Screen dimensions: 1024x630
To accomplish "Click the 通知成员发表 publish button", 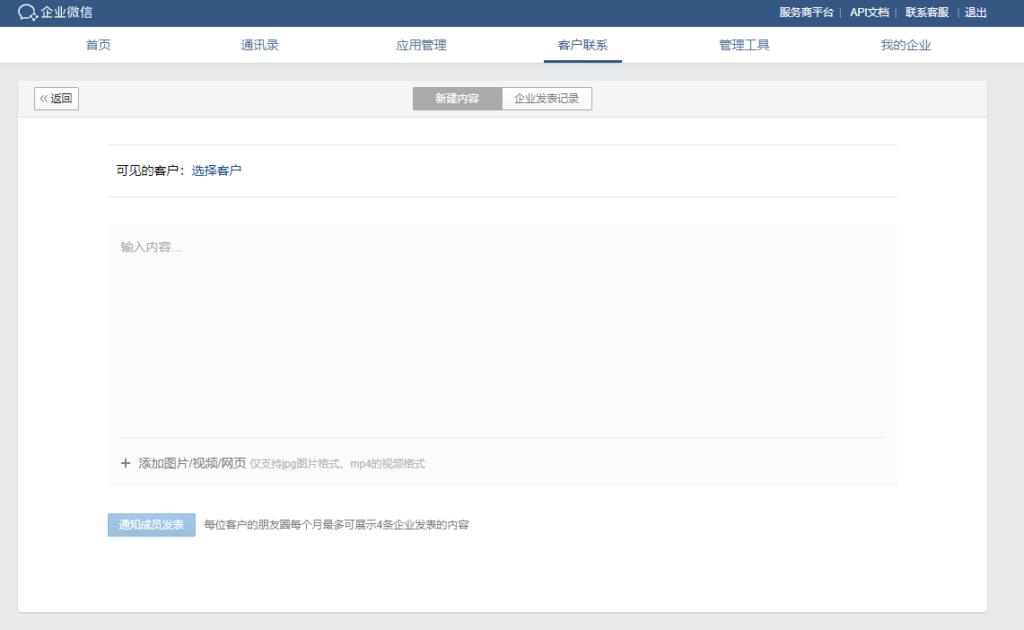I will click(x=153, y=524).
